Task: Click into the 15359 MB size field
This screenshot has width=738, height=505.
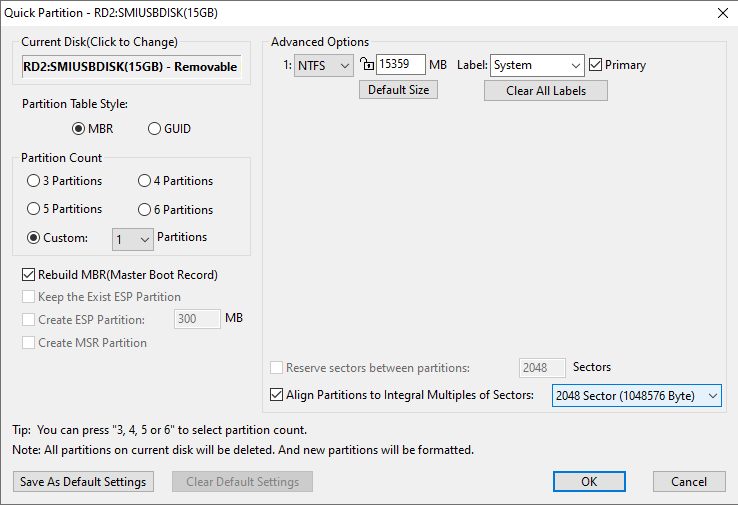Action: [400, 65]
